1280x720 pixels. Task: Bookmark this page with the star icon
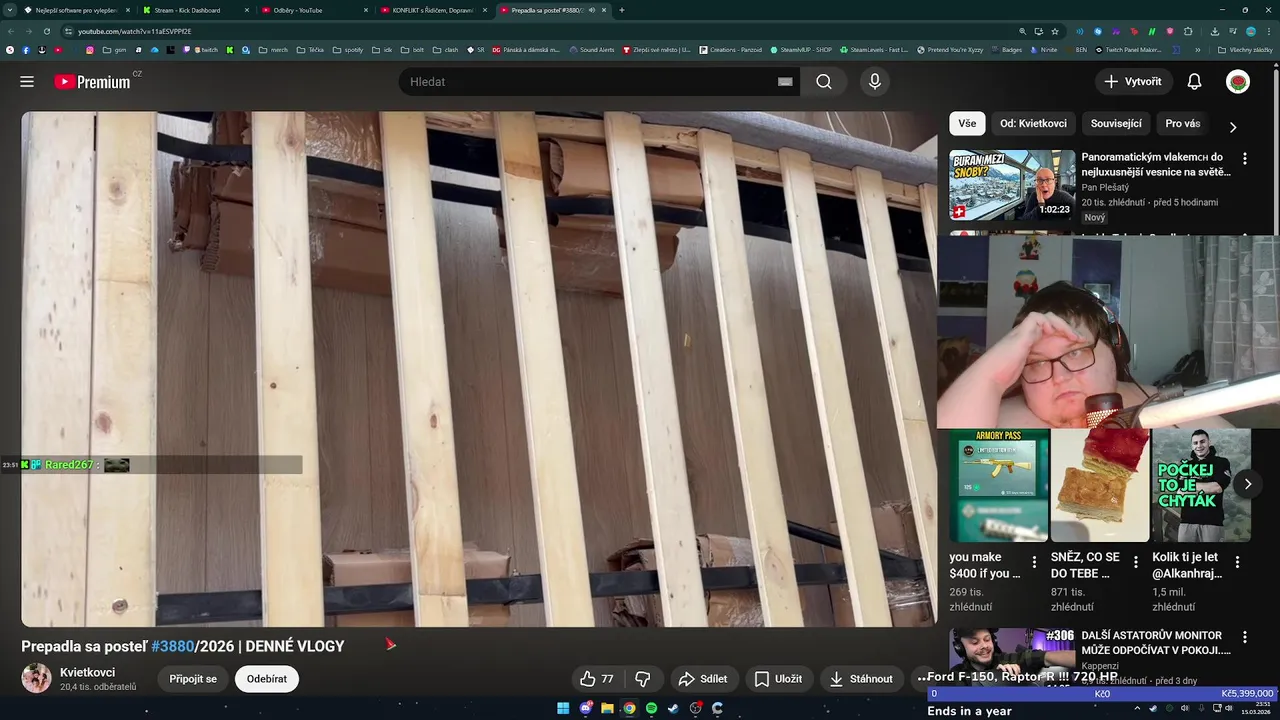click(1054, 31)
